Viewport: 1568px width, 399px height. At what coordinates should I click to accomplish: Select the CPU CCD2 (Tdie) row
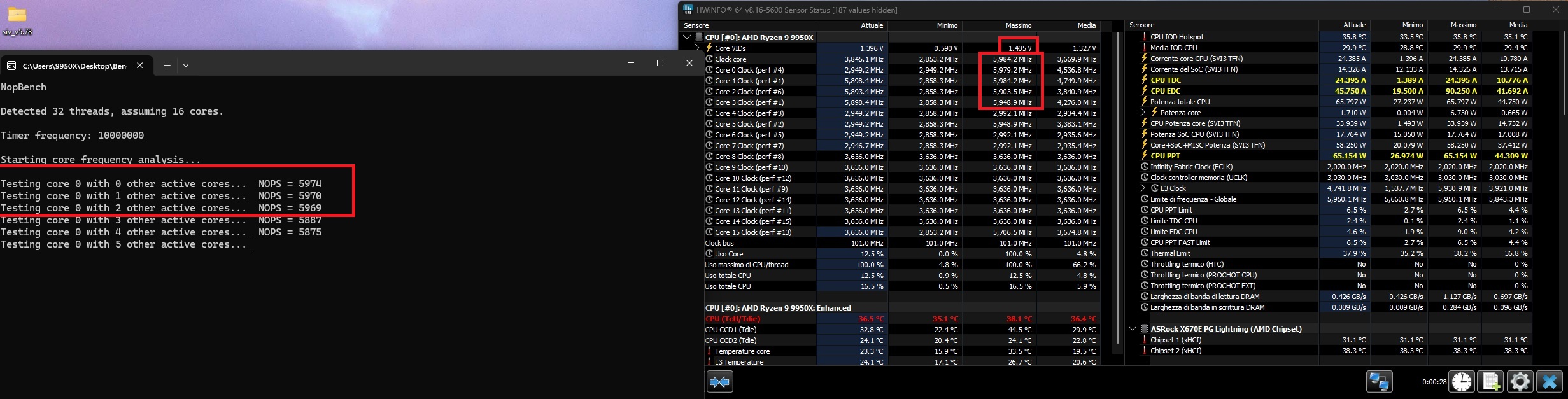point(902,340)
